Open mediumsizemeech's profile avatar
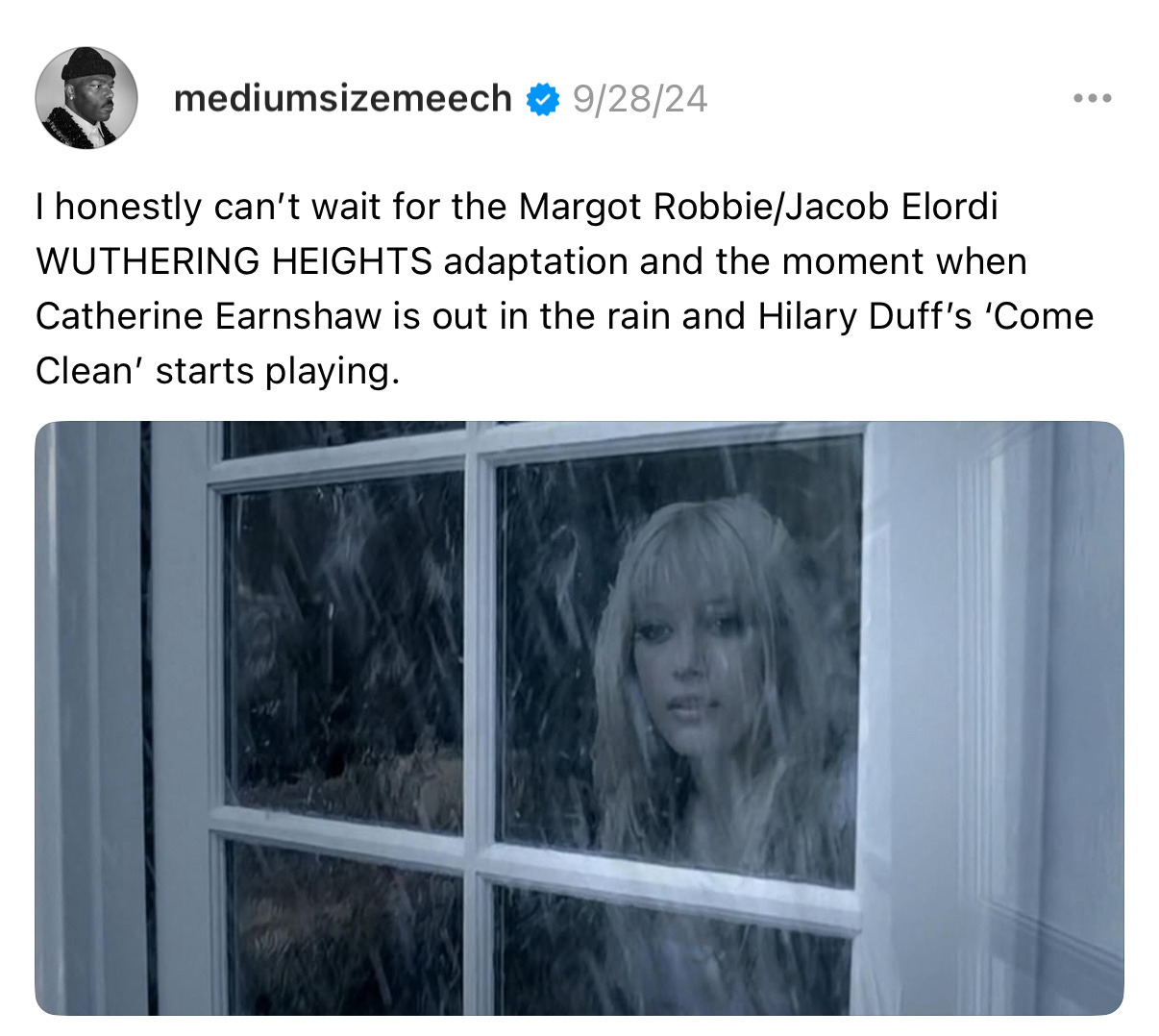Screen dimensions: 1159x1036 [86, 98]
